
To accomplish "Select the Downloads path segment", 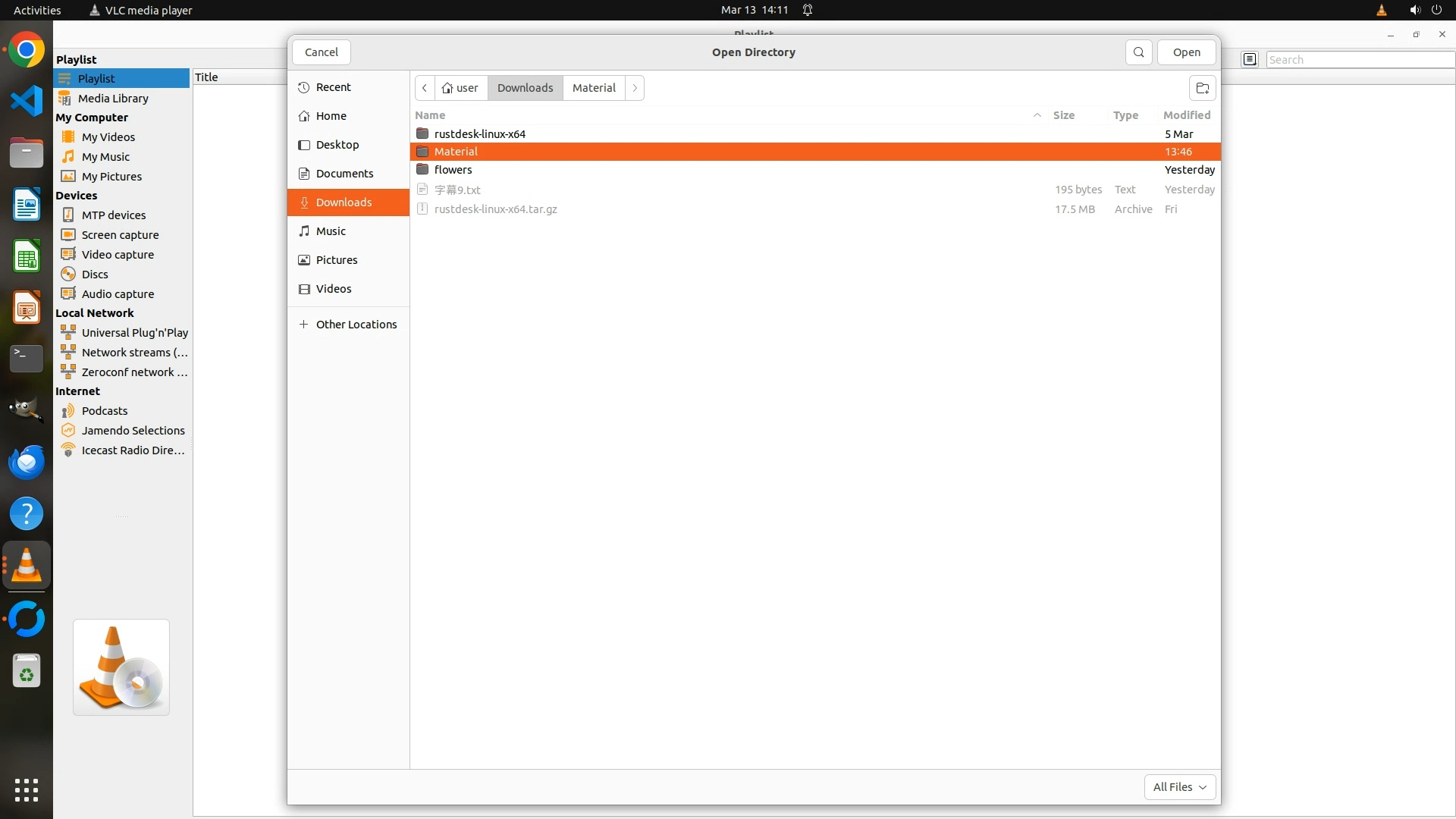I will coord(525,88).
